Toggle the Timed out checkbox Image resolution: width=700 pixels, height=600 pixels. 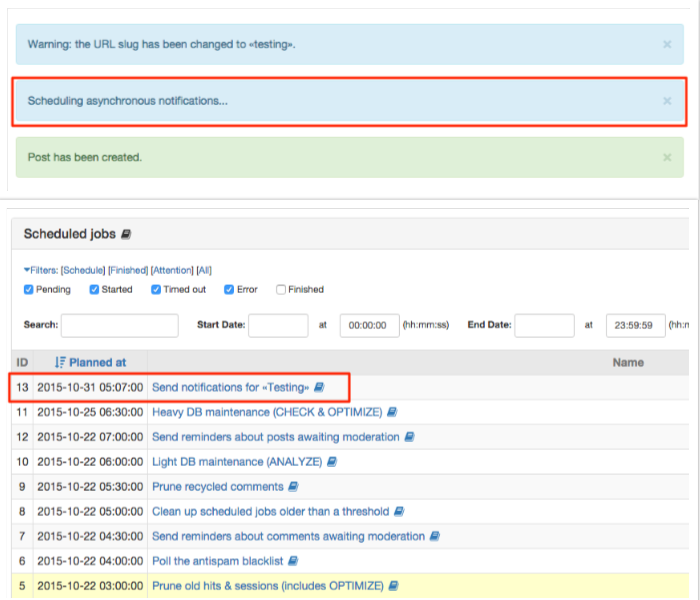(156, 290)
